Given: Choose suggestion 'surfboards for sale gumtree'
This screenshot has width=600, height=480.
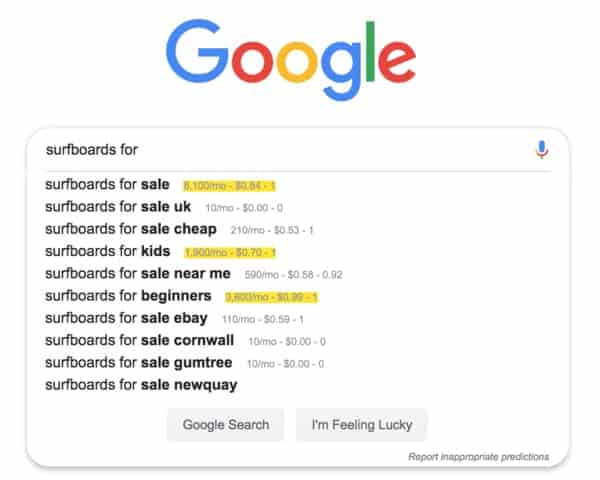Looking at the screenshot, I should pos(139,363).
